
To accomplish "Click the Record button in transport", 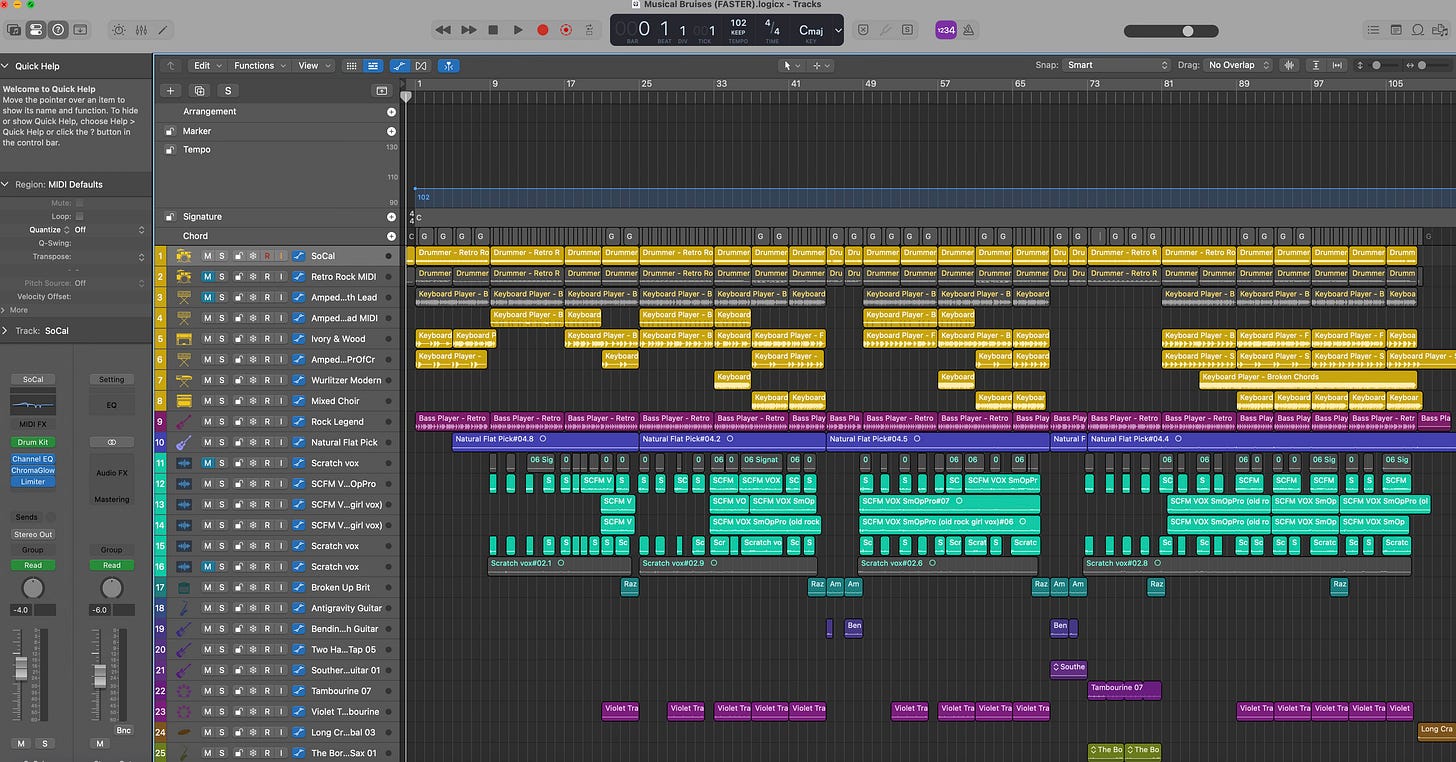I will pyautogui.click(x=543, y=30).
